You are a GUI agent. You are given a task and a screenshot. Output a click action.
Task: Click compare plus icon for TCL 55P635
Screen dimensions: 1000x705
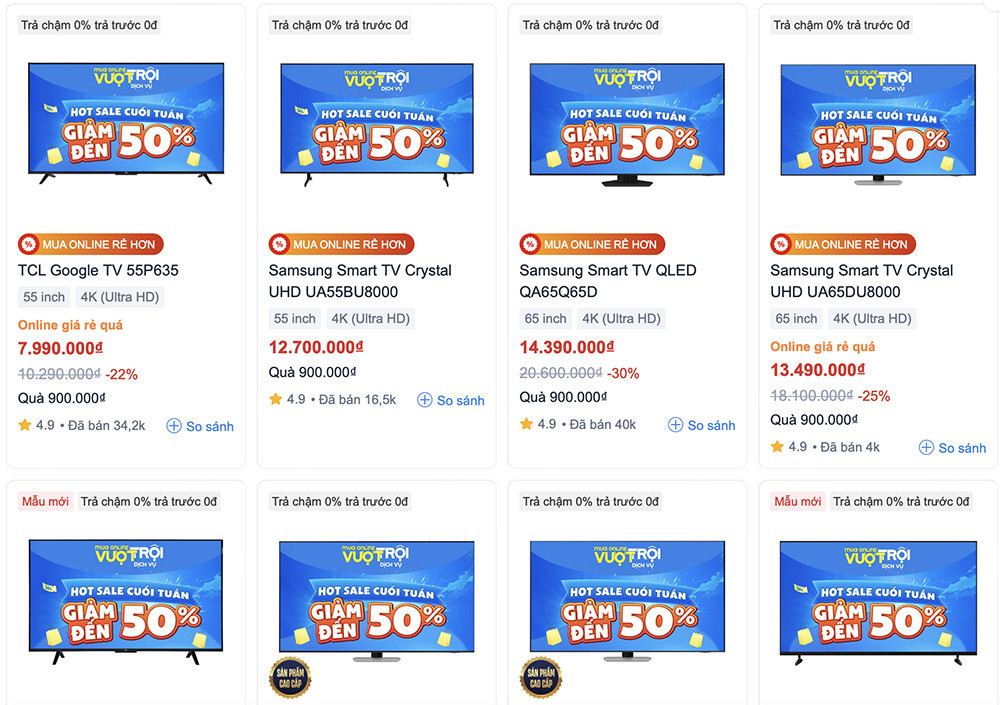tap(174, 426)
